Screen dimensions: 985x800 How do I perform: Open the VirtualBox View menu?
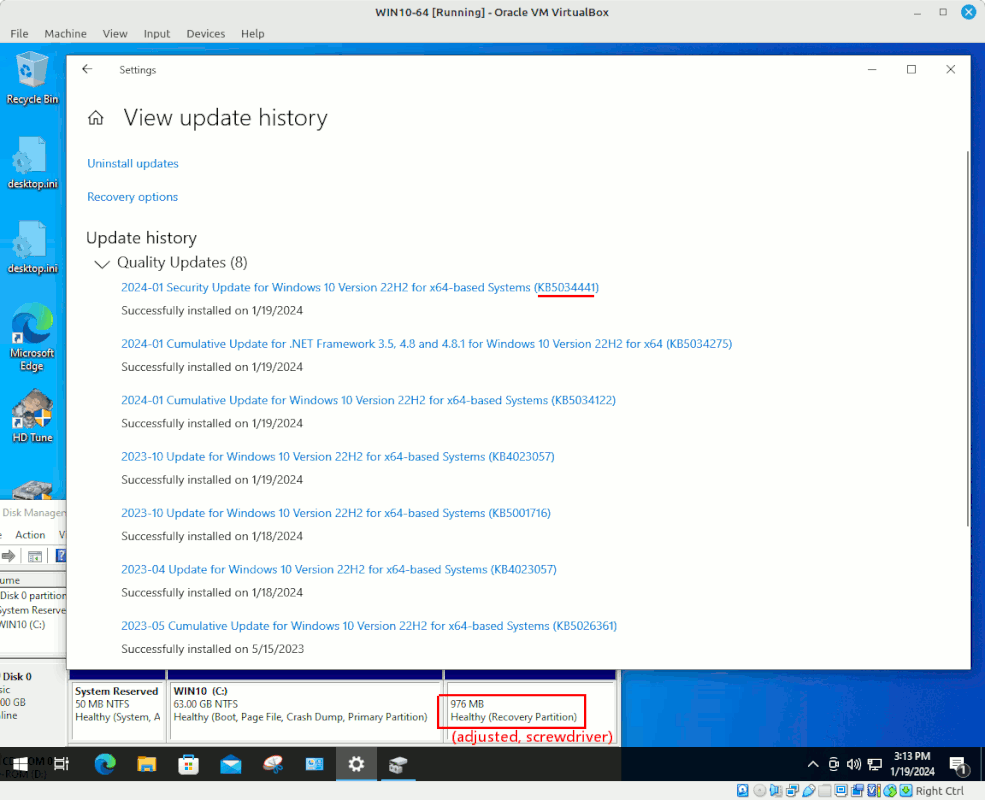tap(115, 33)
